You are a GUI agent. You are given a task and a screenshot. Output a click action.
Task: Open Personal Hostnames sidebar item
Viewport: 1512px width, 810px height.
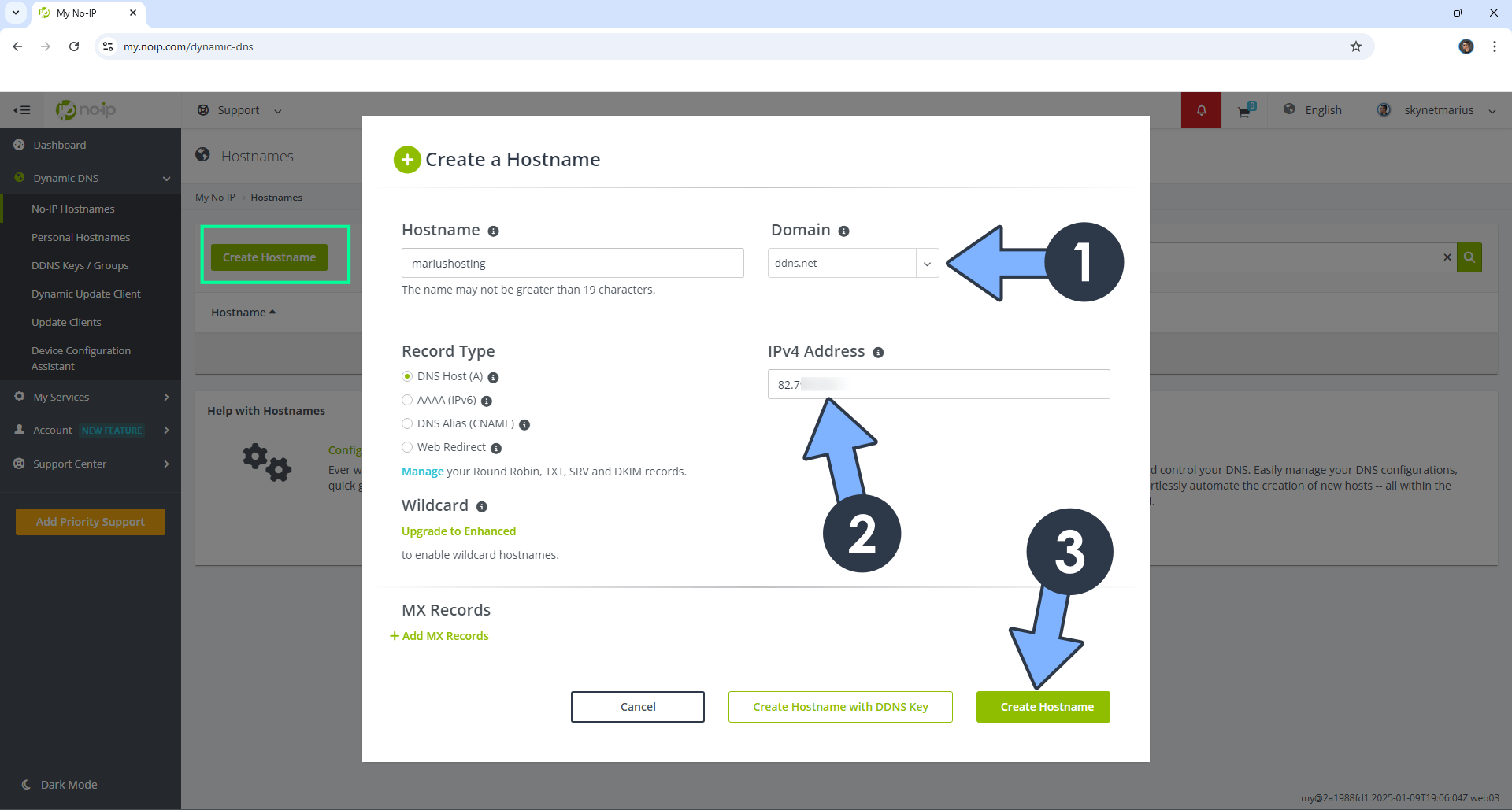[80, 237]
